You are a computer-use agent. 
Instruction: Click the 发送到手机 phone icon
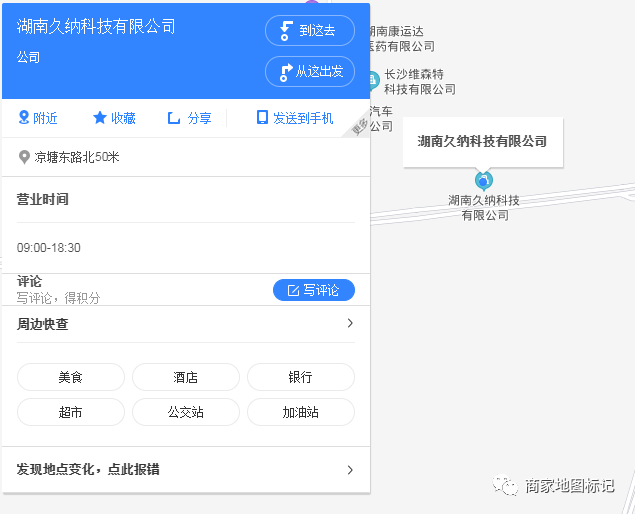pyautogui.click(x=262, y=118)
